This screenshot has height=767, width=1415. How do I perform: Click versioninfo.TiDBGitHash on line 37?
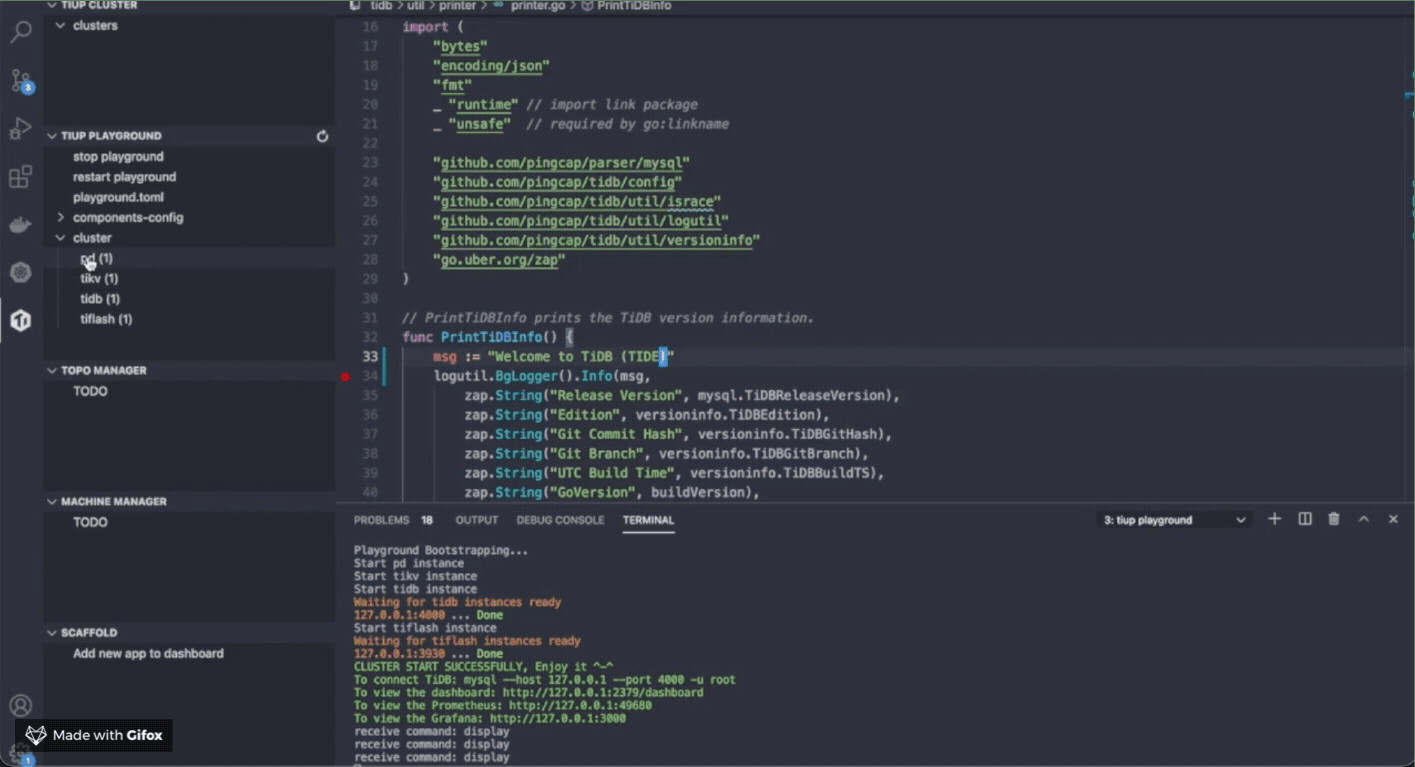[x=790, y=435]
